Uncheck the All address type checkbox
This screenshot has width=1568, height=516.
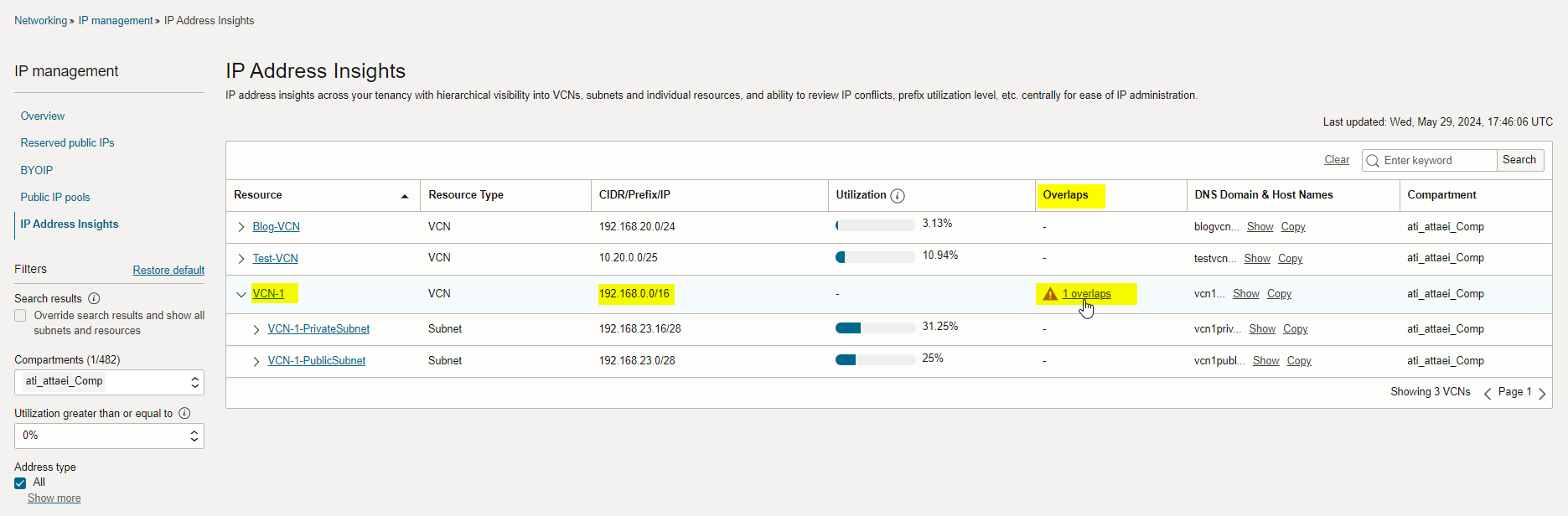point(20,483)
